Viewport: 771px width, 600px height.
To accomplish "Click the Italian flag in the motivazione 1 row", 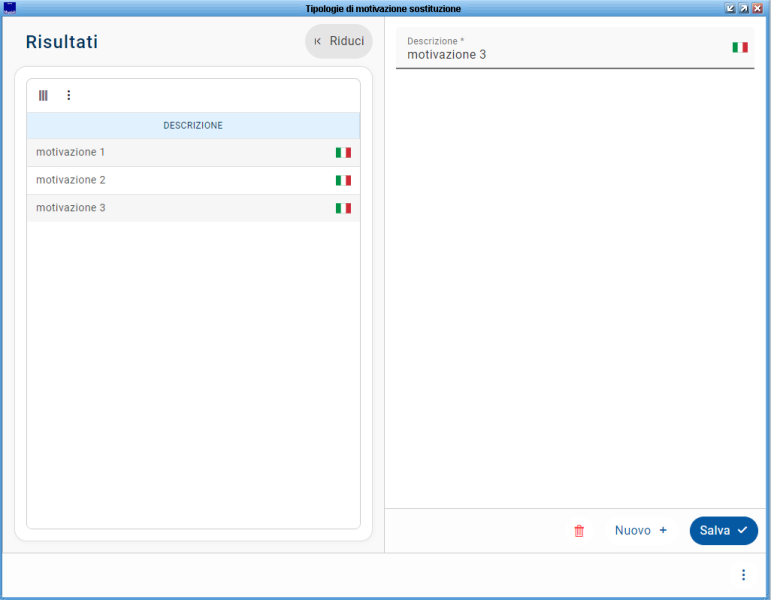I will [343, 153].
